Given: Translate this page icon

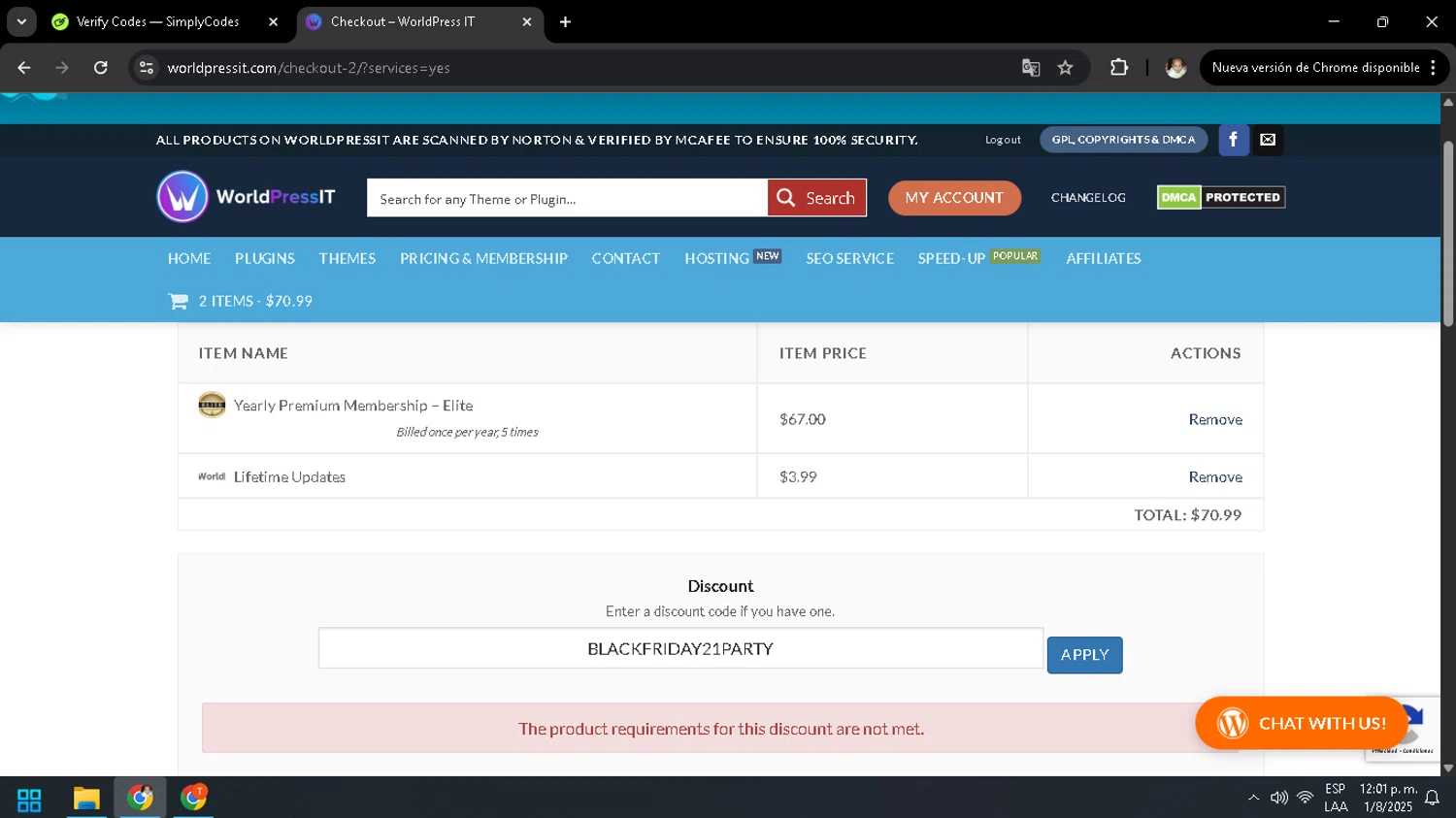Looking at the screenshot, I should tap(1031, 68).
